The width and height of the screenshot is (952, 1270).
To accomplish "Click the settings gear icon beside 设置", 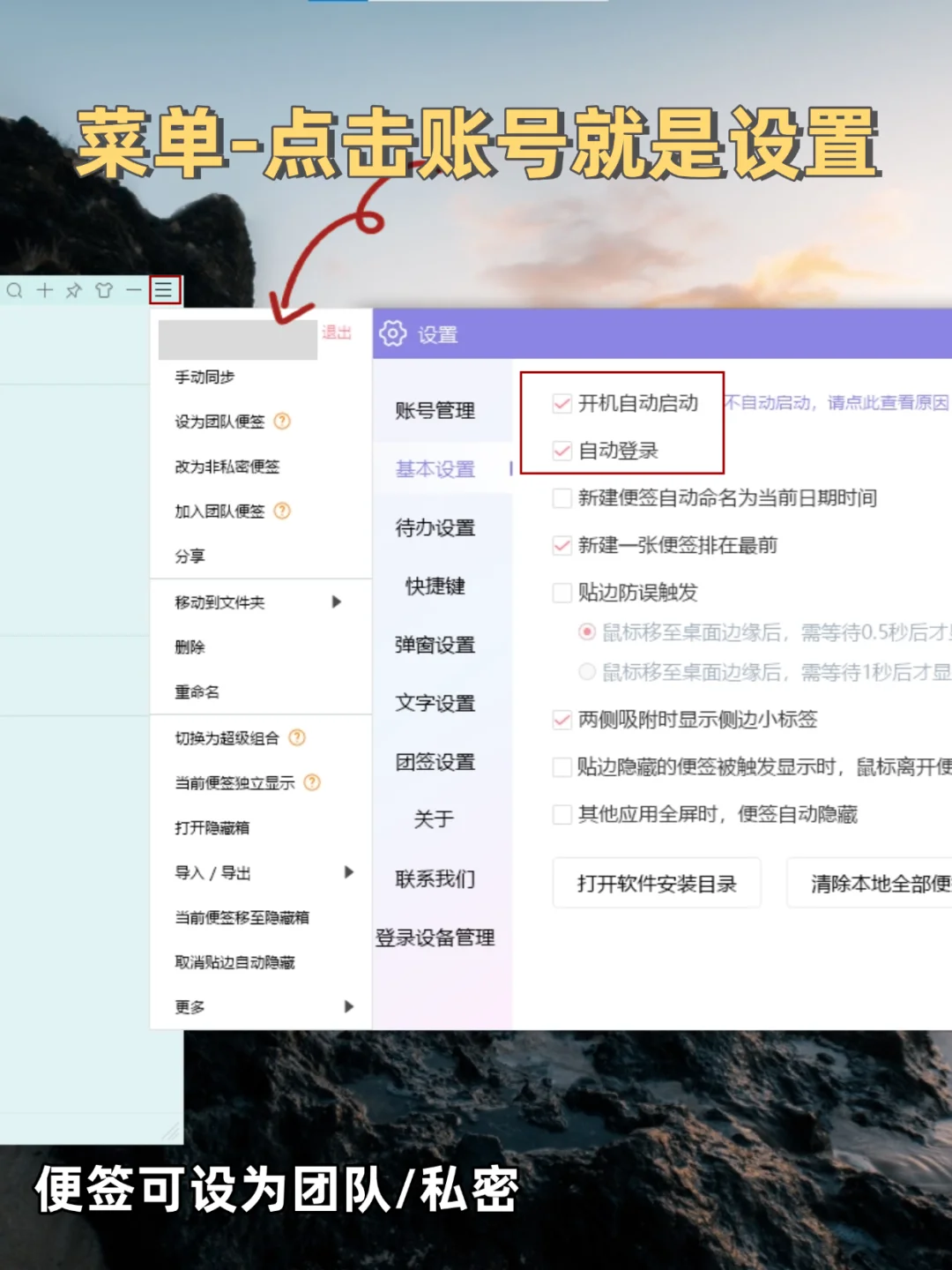I will click(x=390, y=334).
